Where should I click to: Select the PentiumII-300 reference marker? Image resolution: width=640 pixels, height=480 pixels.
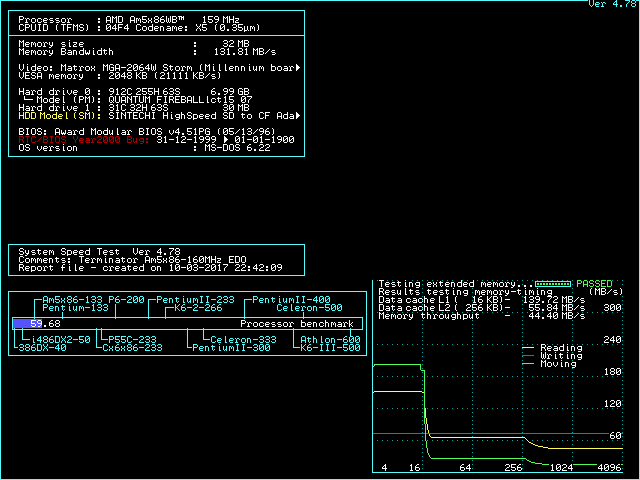[x=231, y=348]
